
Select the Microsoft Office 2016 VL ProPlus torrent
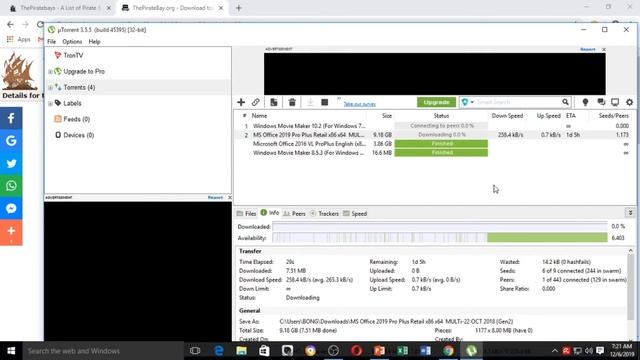433,144
